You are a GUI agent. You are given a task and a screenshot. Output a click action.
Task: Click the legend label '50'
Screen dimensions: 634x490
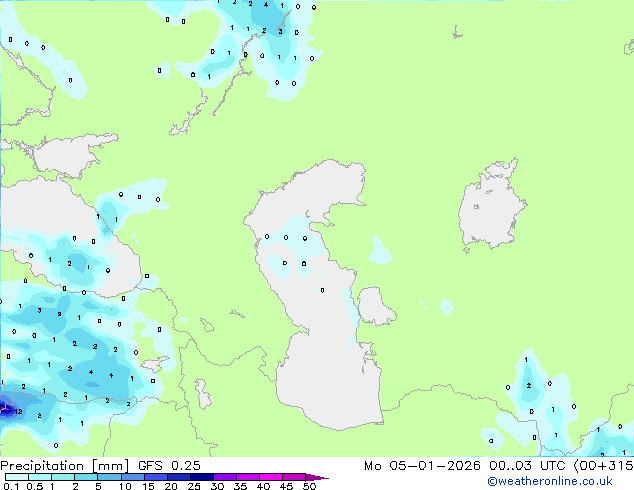click(x=309, y=486)
